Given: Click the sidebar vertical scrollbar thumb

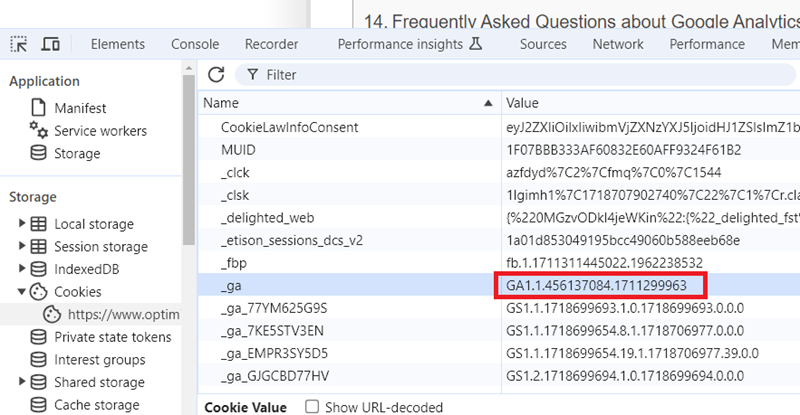Looking at the screenshot, I should coord(189,160).
